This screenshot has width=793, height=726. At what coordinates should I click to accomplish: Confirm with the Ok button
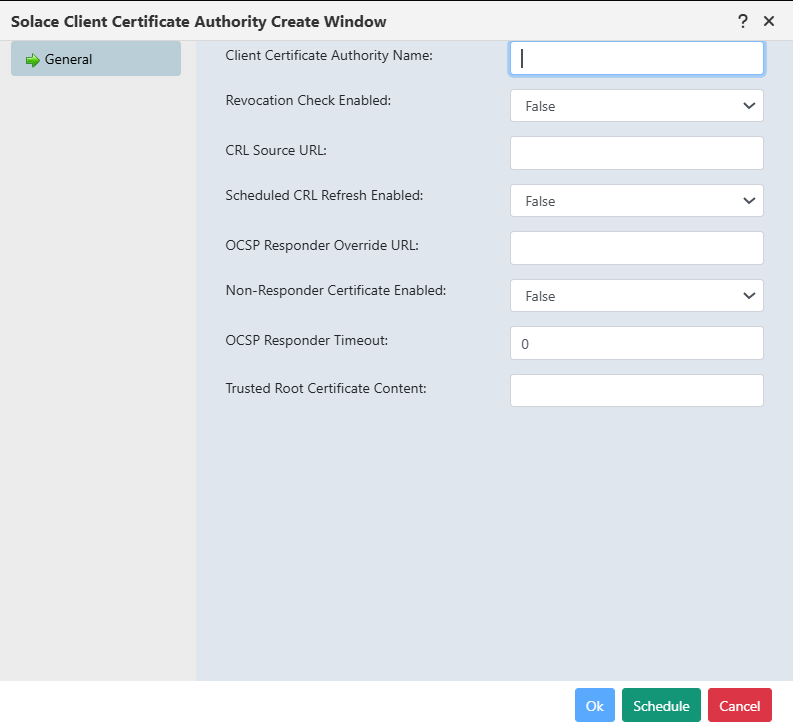(595, 705)
